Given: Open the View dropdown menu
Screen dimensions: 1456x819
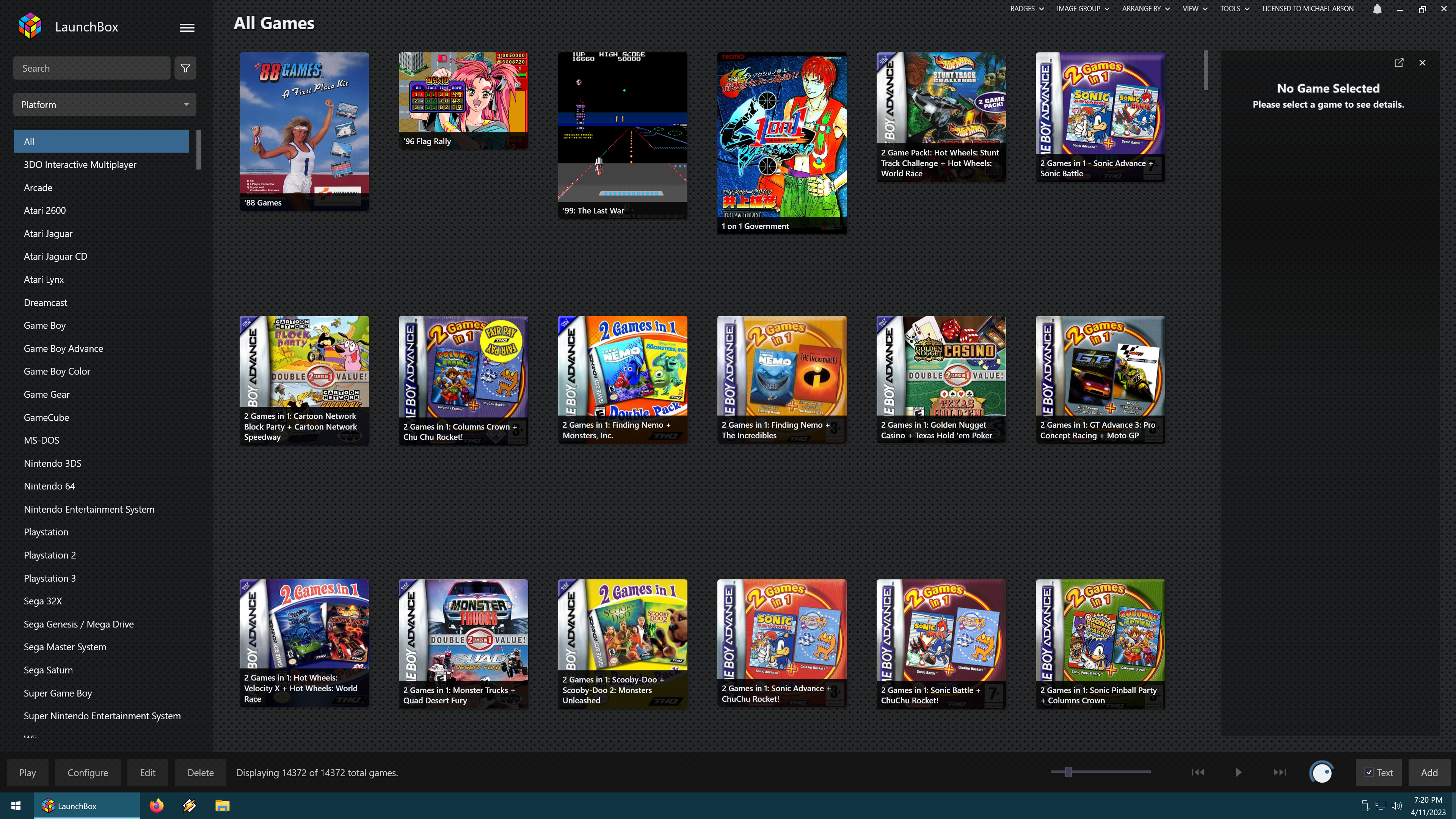Looking at the screenshot, I should pos(1195,8).
